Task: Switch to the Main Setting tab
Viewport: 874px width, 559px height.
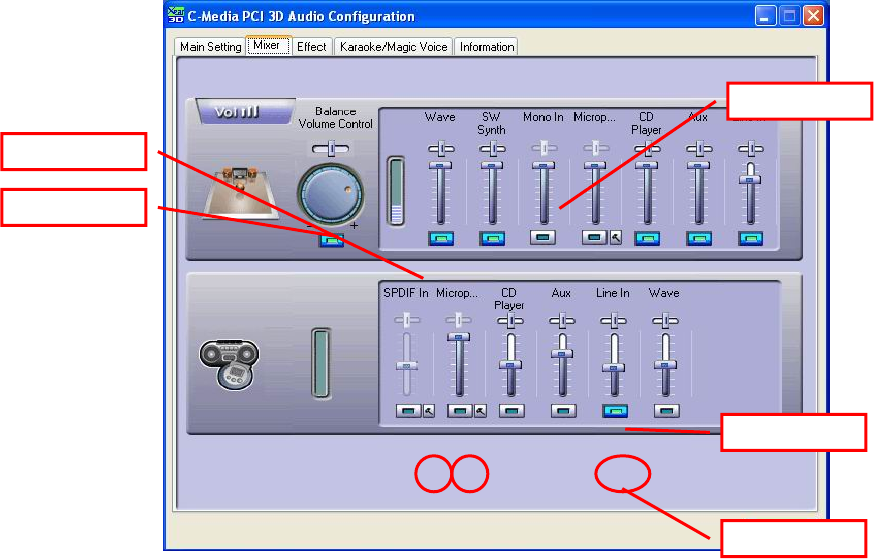Action: 210,47
